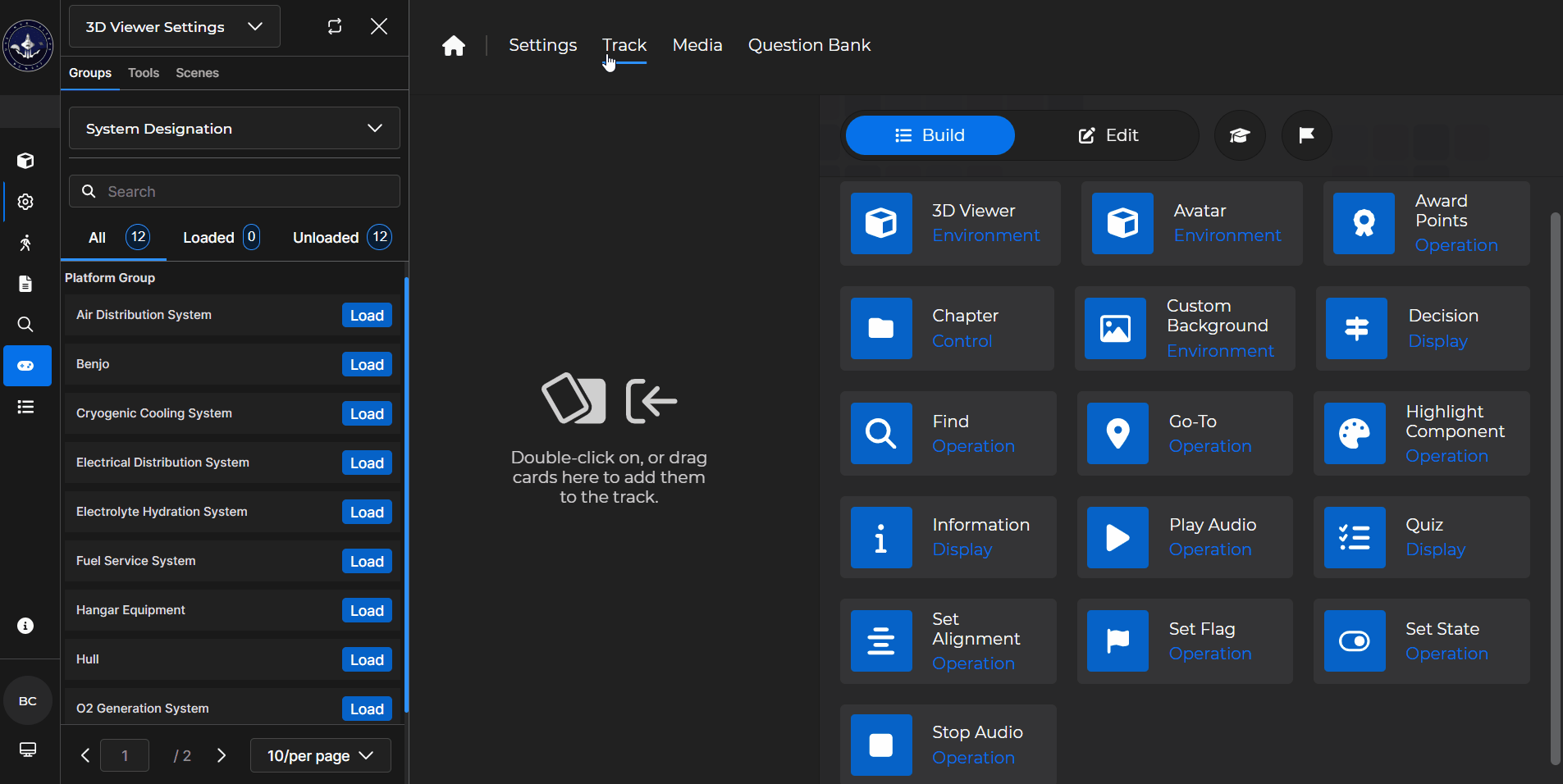Select the highlighted controller icon in sidebar
This screenshot has width=1563, height=784.
pos(27,366)
